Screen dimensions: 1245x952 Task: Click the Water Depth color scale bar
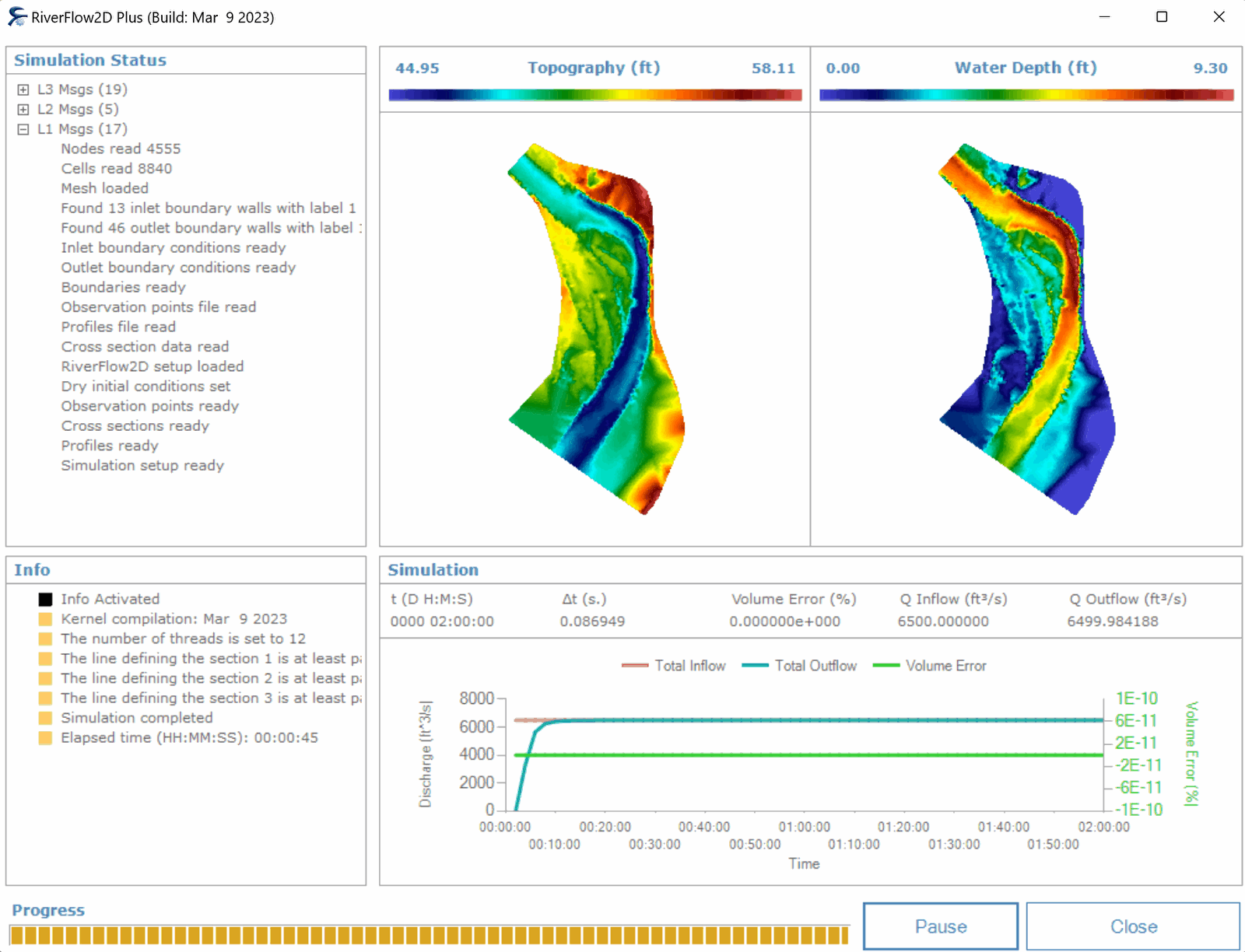coord(1026,95)
